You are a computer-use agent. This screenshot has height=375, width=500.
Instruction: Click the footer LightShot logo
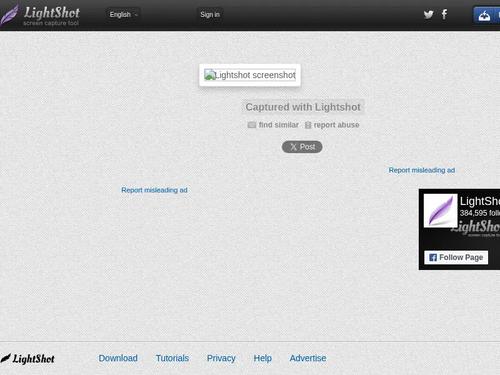[x=27, y=359]
